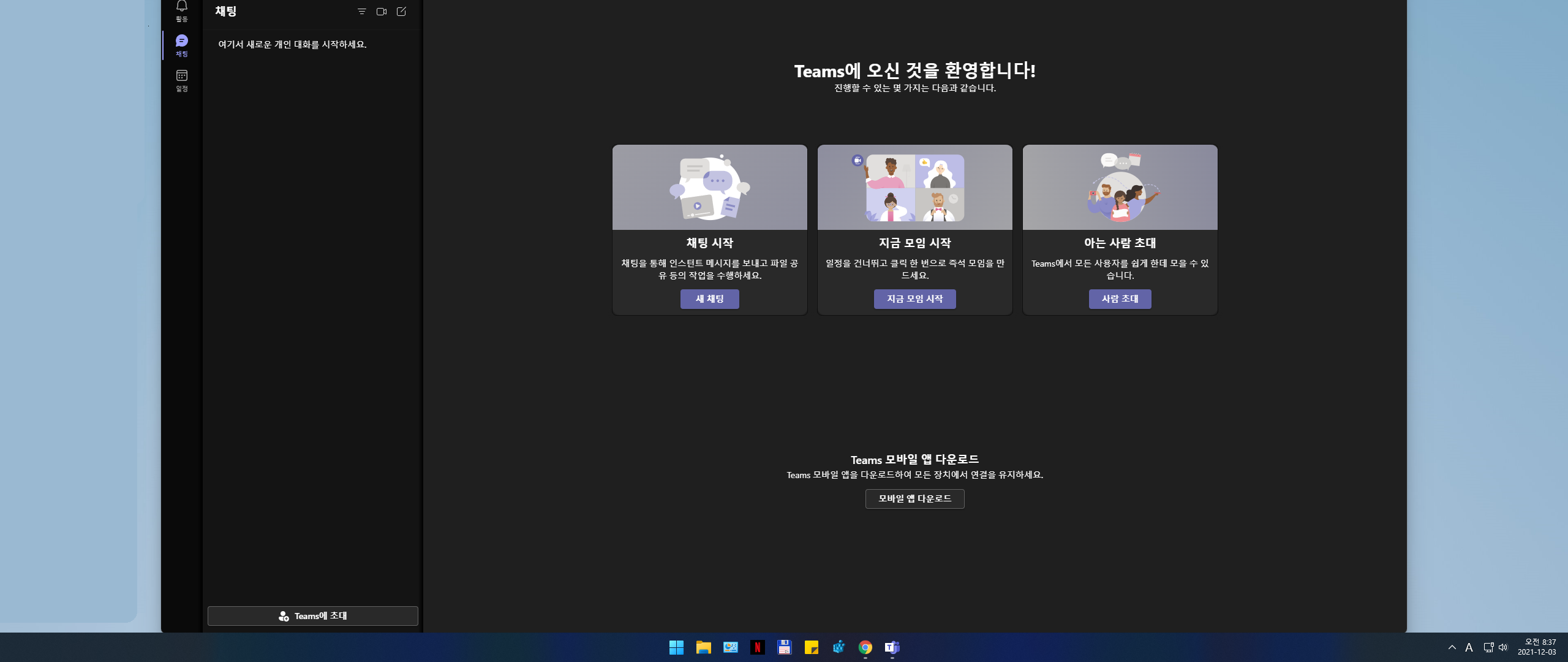Click the 새 채팅 button
1568x662 pixels.
coord(709,299)
